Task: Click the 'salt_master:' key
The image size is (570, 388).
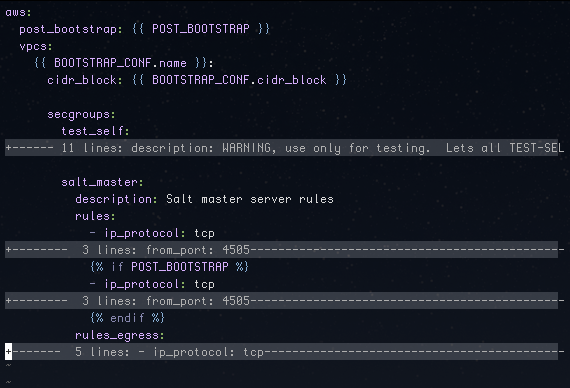Action: coord(102,182)
